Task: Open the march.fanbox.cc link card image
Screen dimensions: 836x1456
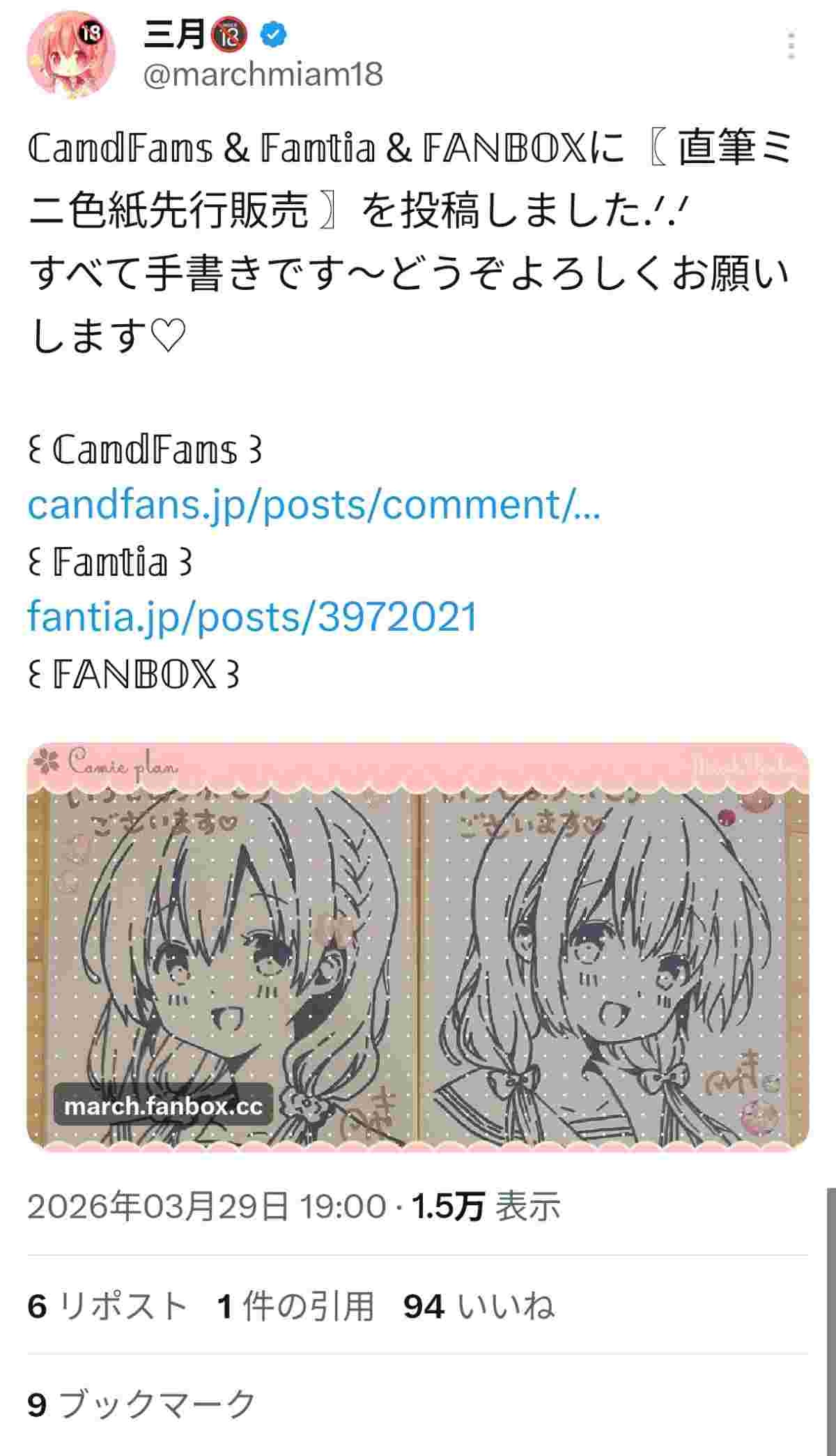Action: tap(418, 947)
